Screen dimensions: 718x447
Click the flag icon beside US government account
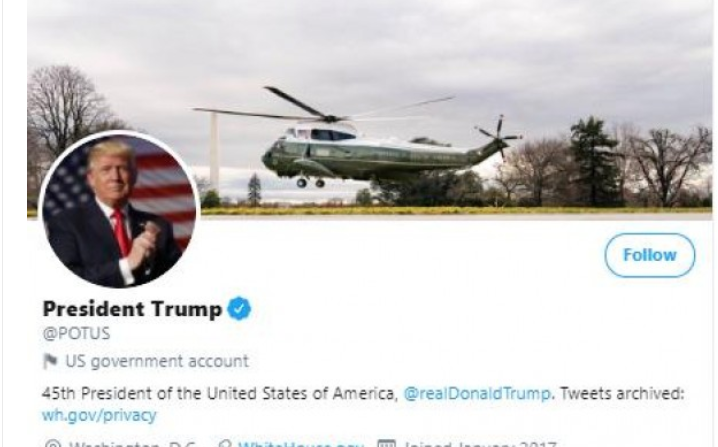[x=50, y=361]
